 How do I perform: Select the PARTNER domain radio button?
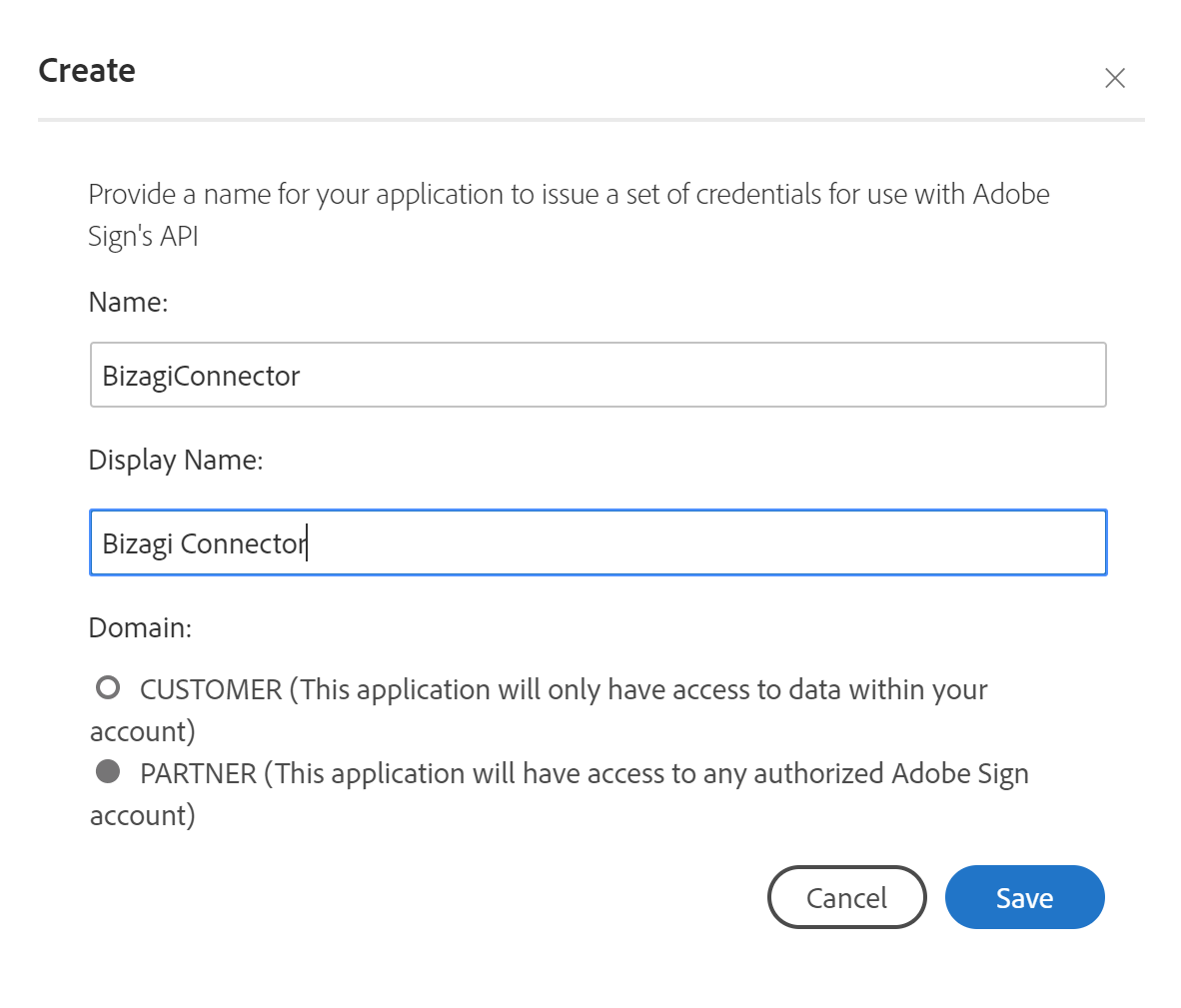108,771
